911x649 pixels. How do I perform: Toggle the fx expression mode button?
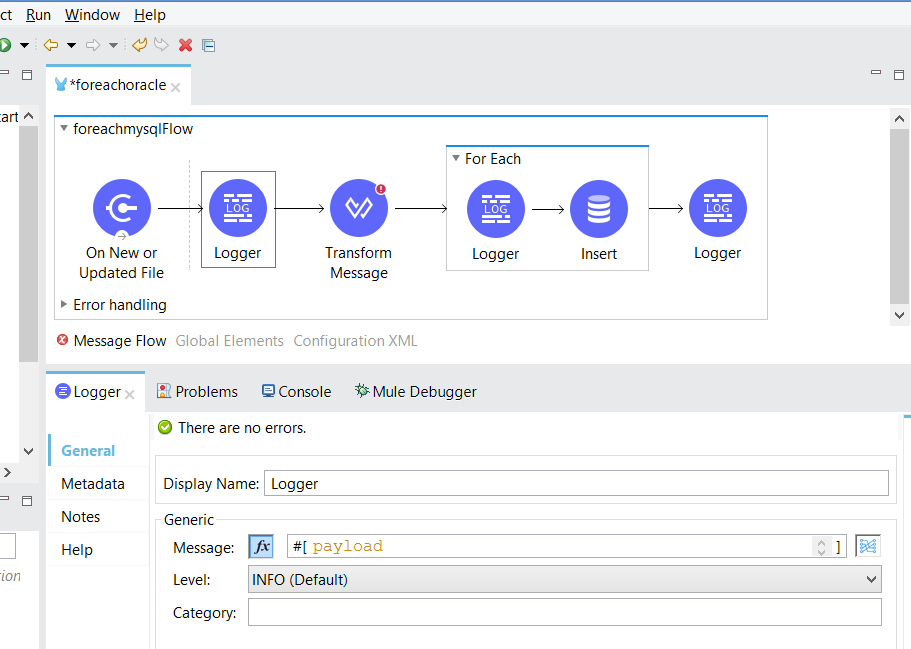(261, 546)
